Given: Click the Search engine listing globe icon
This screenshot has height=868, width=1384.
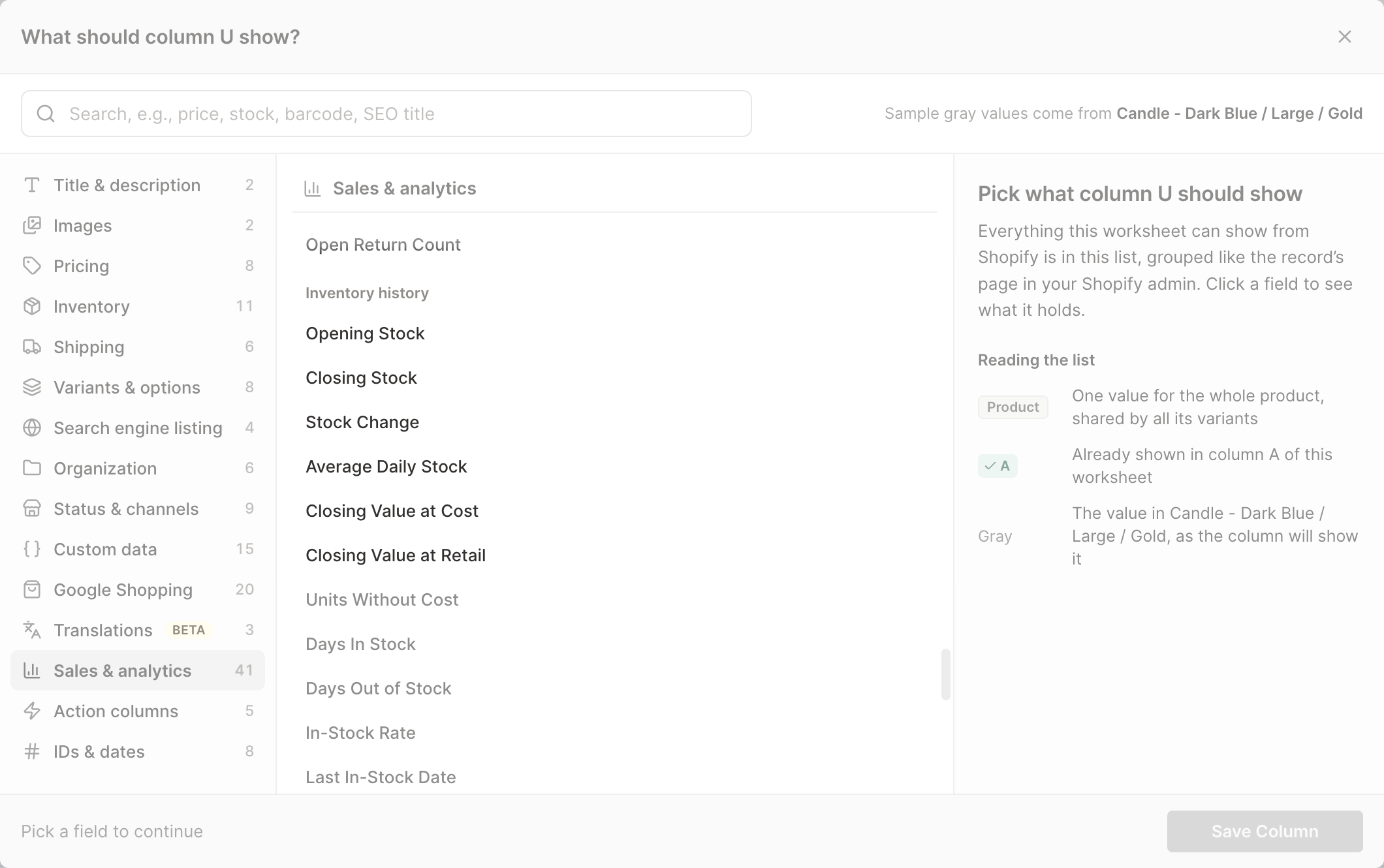Looking at the screenshot, I should click(x=32, y=428).
